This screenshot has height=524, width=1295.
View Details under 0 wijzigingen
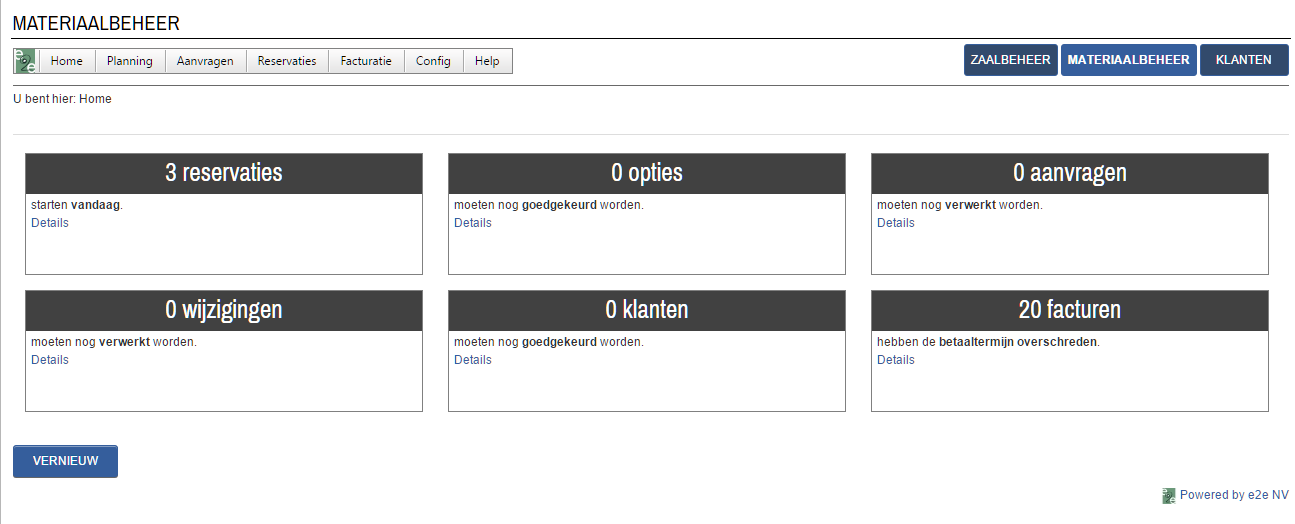[50, 360]
